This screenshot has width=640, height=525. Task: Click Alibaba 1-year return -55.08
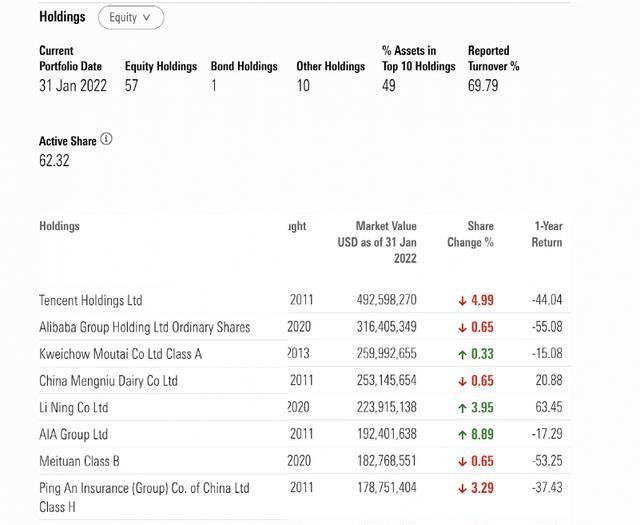click(x=547, y=327)
